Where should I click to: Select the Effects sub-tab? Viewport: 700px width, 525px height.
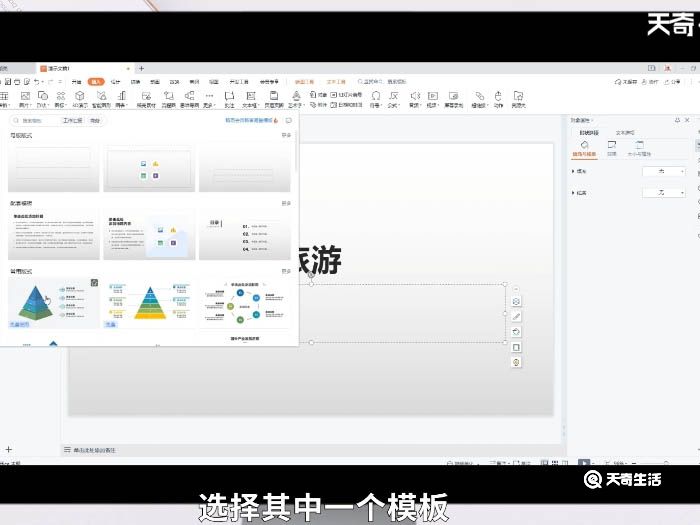[x=612, y=149]
